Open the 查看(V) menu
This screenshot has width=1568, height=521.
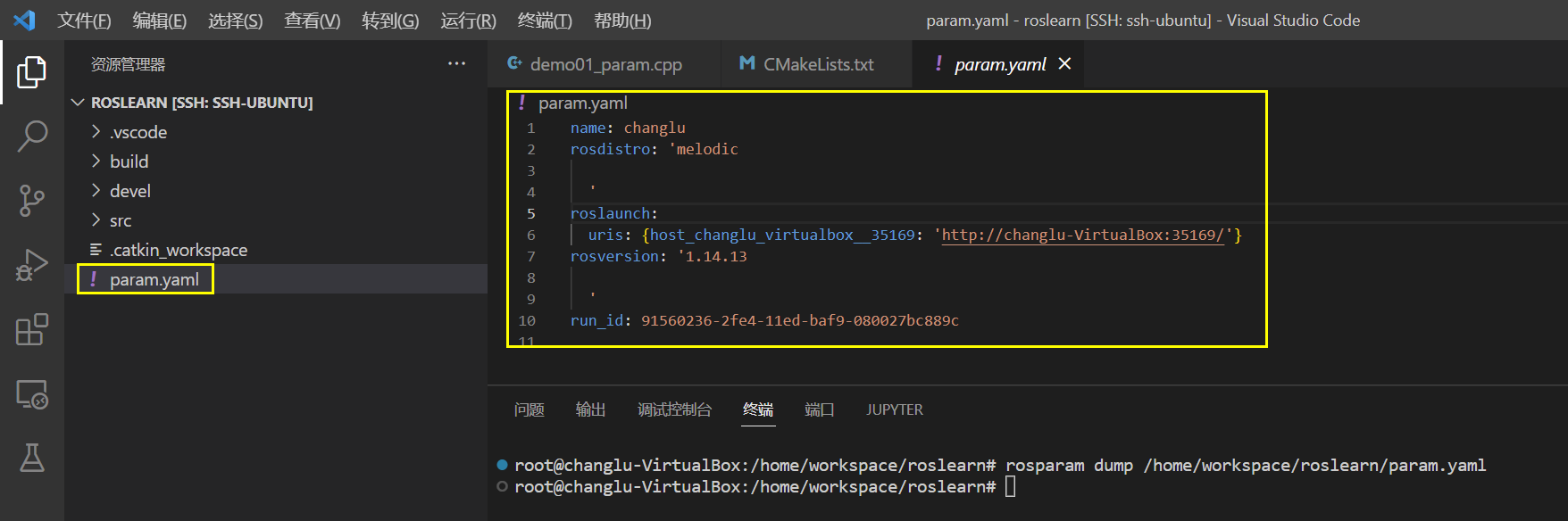313,21
